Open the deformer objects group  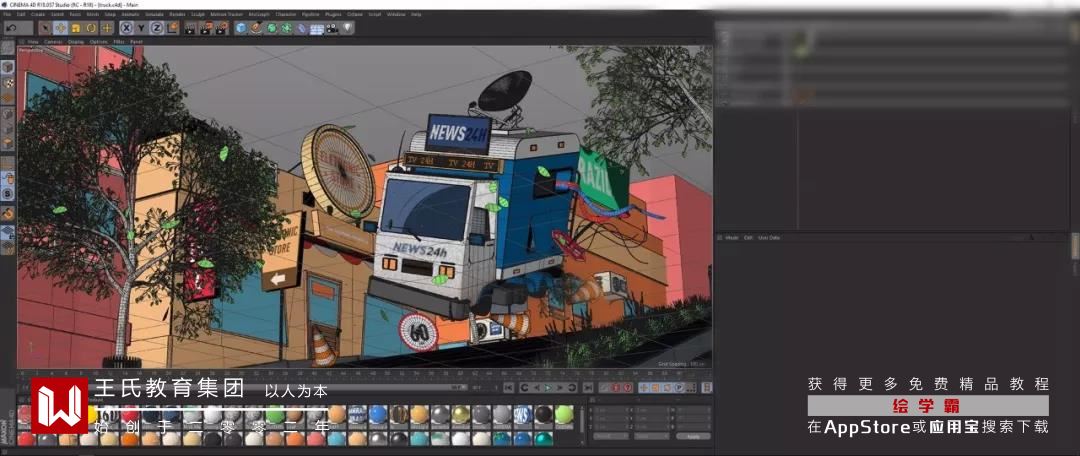pos(302,28)
